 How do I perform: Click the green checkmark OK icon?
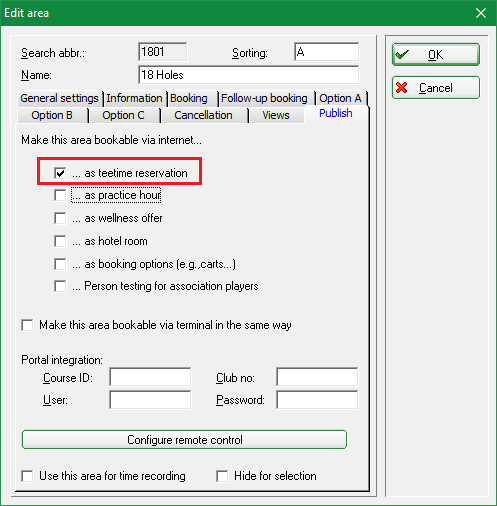click(402, 54)
